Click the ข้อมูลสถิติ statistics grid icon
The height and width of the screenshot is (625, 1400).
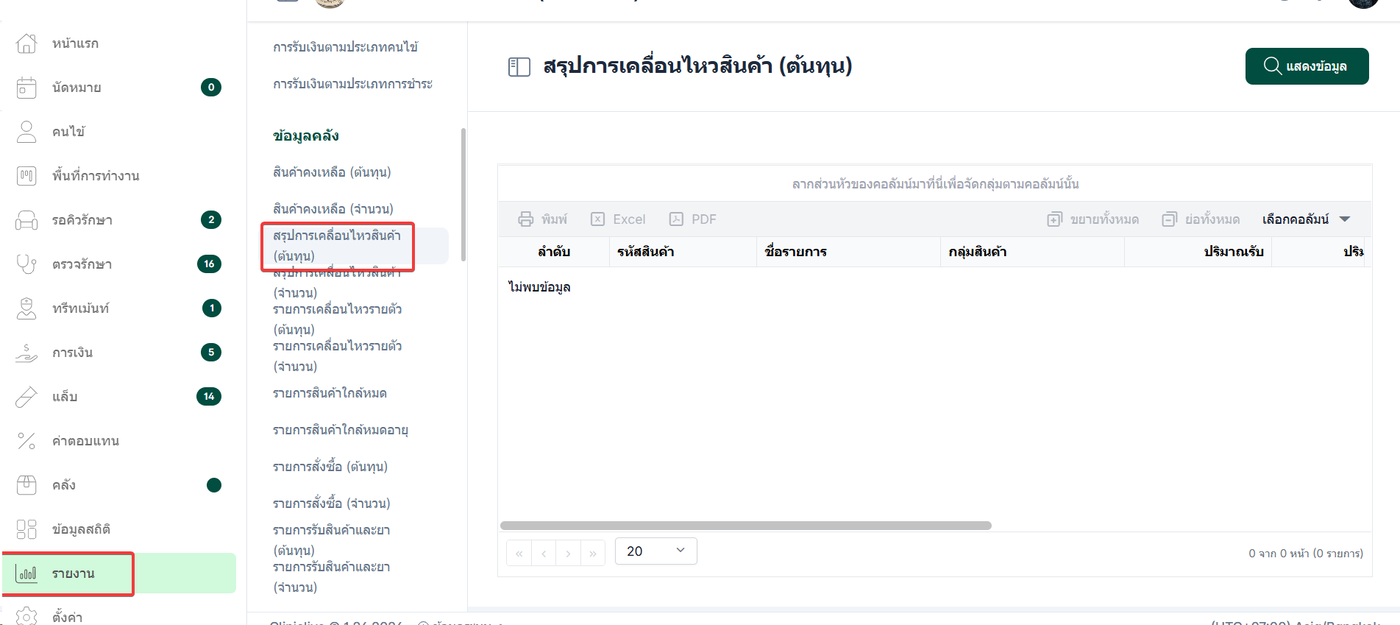(27, 529)
